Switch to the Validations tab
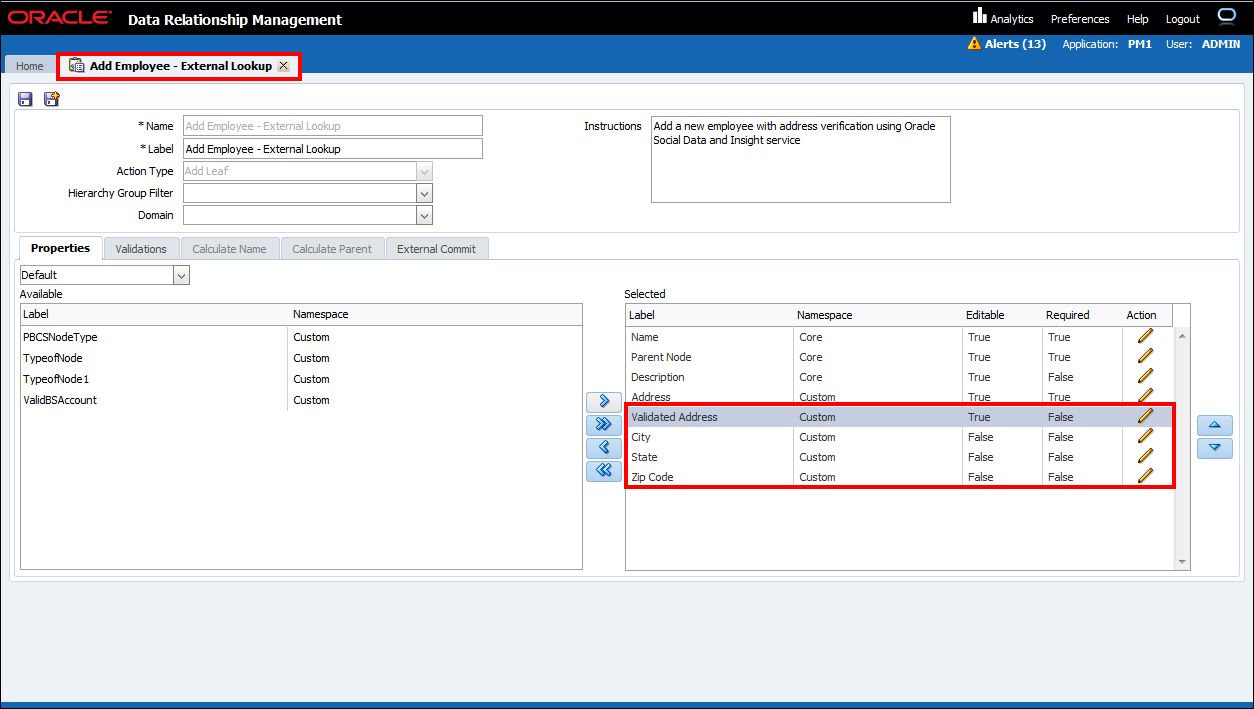Image resolution: width=1254 pixels, height=709 pixels. 141,249
